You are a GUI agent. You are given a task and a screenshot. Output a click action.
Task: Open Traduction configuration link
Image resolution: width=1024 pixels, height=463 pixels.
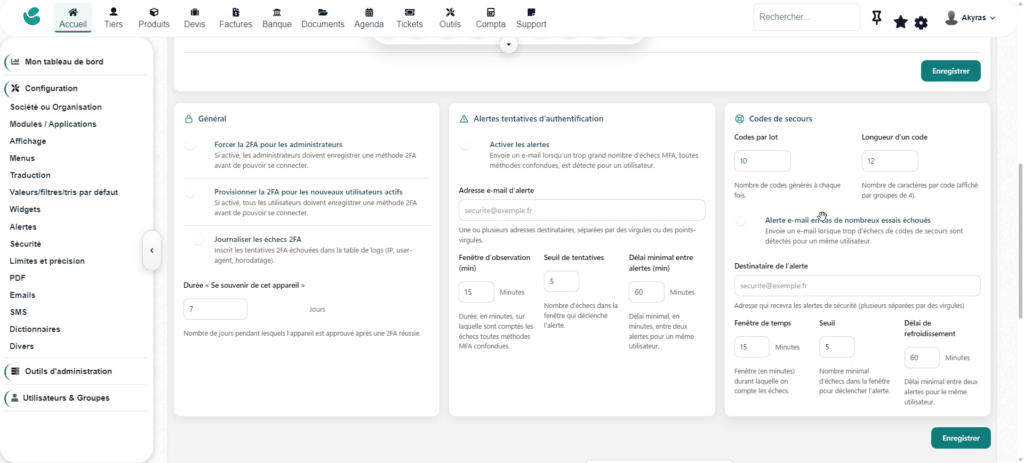click(30, 175)
